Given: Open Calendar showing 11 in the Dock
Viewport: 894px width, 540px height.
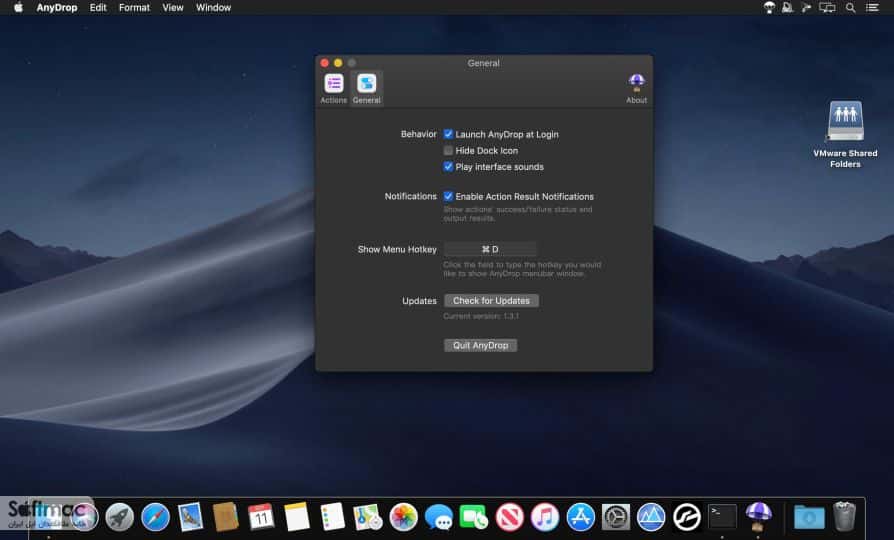Looking at the screenshot, I should click(261, 517).
